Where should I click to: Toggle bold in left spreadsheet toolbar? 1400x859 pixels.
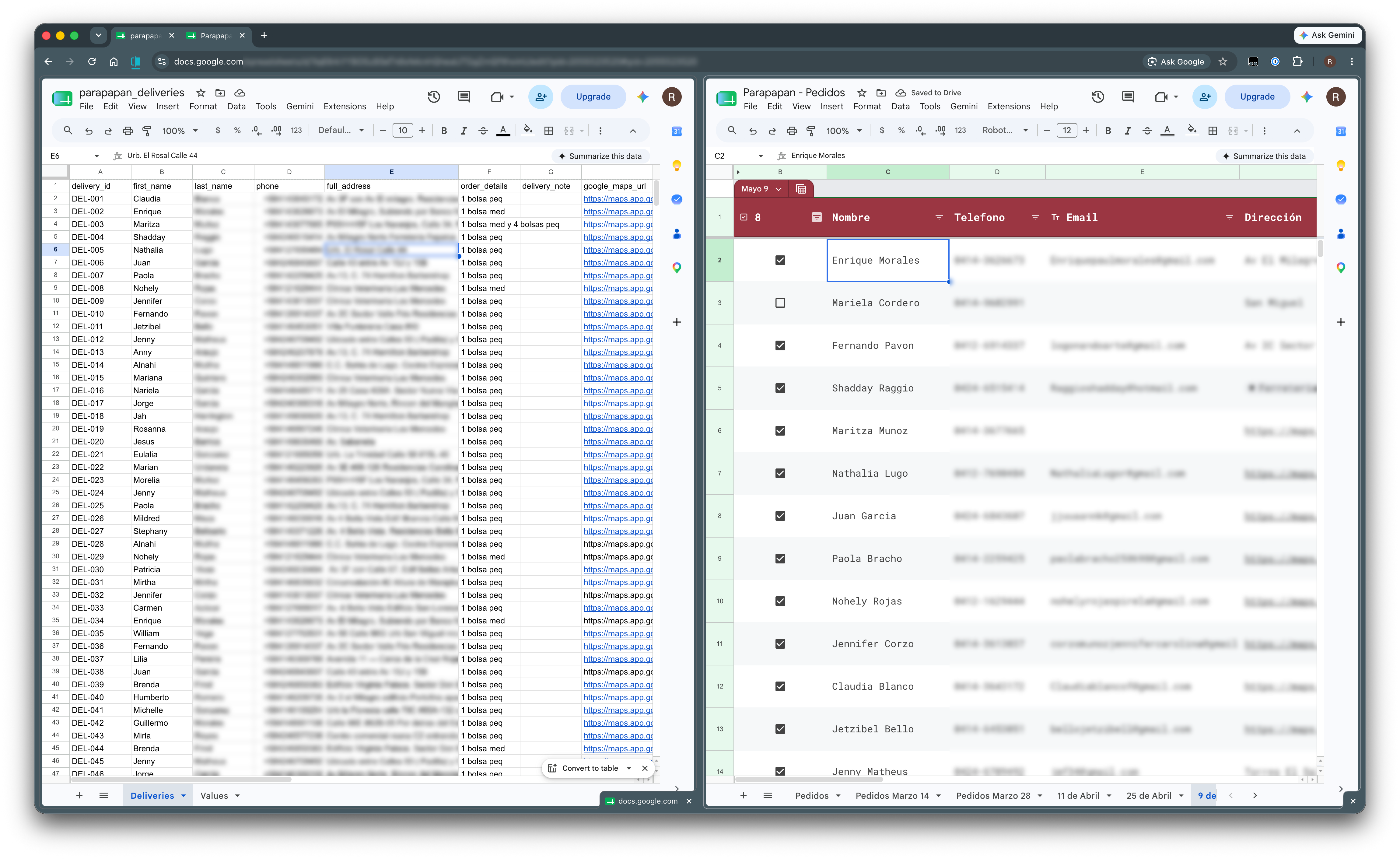coord(444,131)
